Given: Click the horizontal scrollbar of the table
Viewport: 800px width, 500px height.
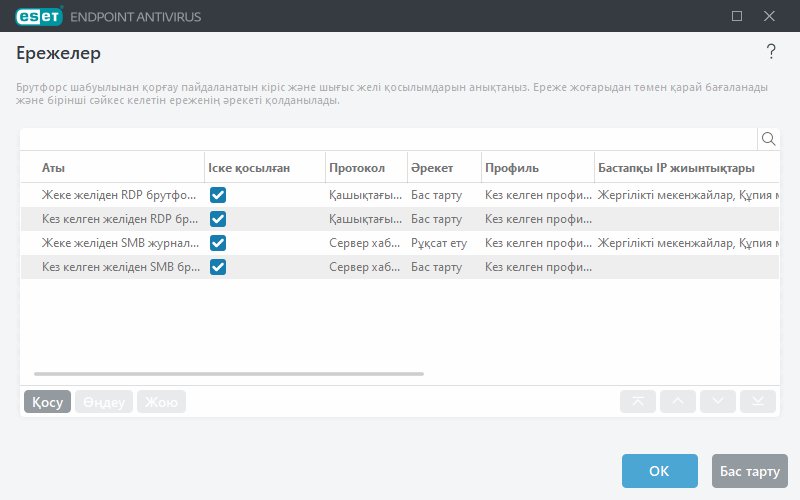Looking at the screenshot, I should coord(229,374).
